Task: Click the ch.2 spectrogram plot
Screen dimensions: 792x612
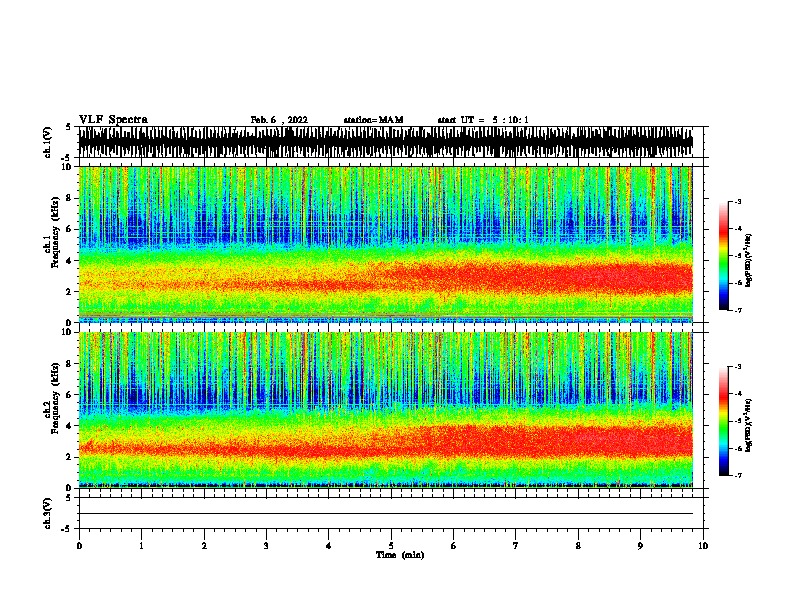Action: [x=386, y=410]
